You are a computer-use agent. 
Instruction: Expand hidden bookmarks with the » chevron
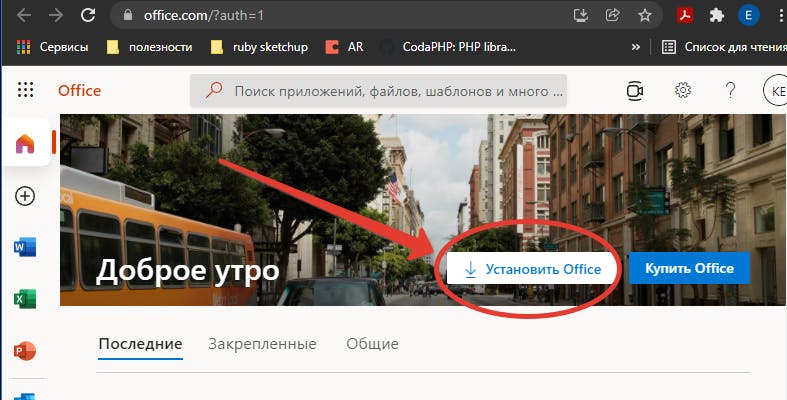click(635, 47)
